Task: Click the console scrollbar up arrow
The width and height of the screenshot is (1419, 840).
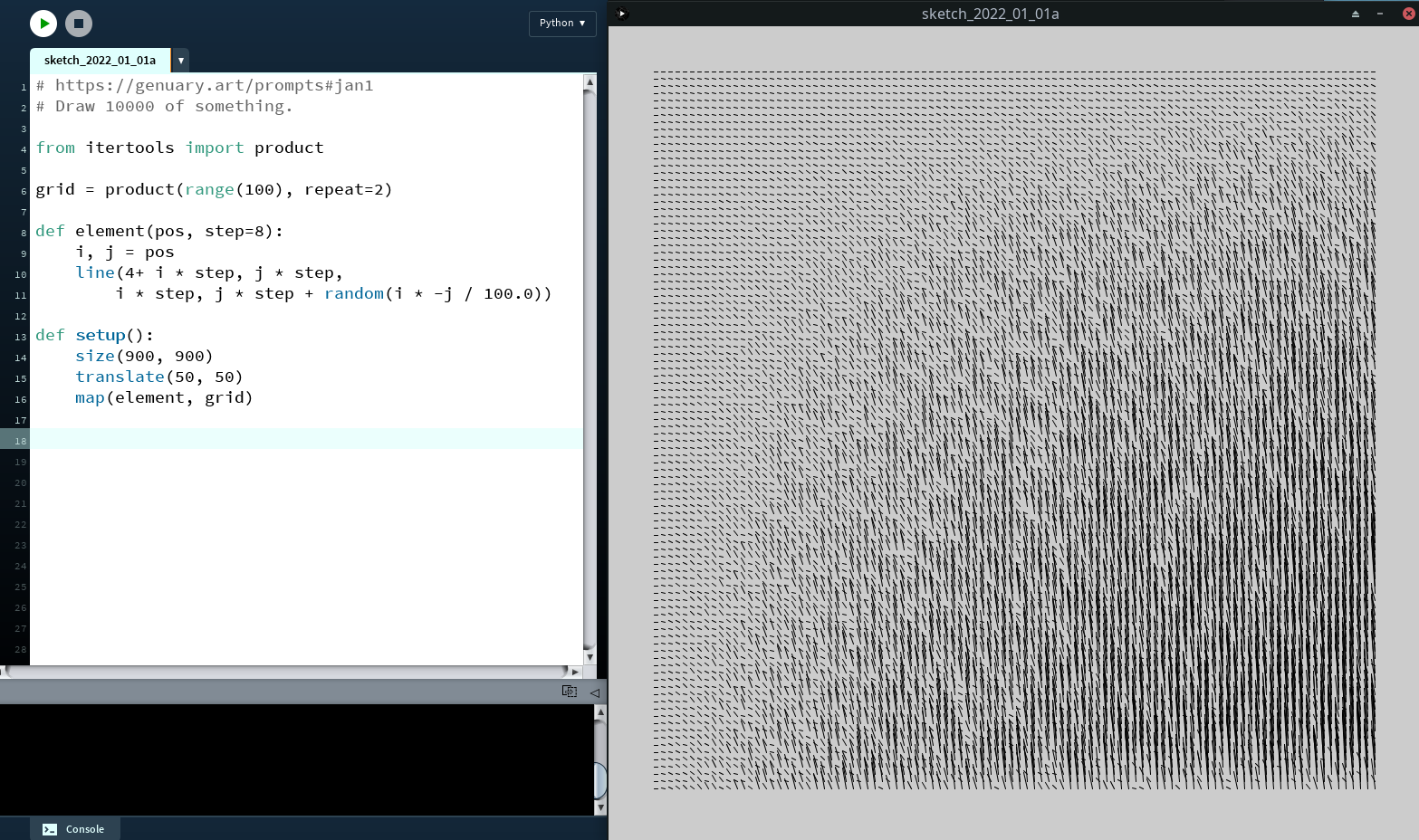Action: (x=599, y=713)
